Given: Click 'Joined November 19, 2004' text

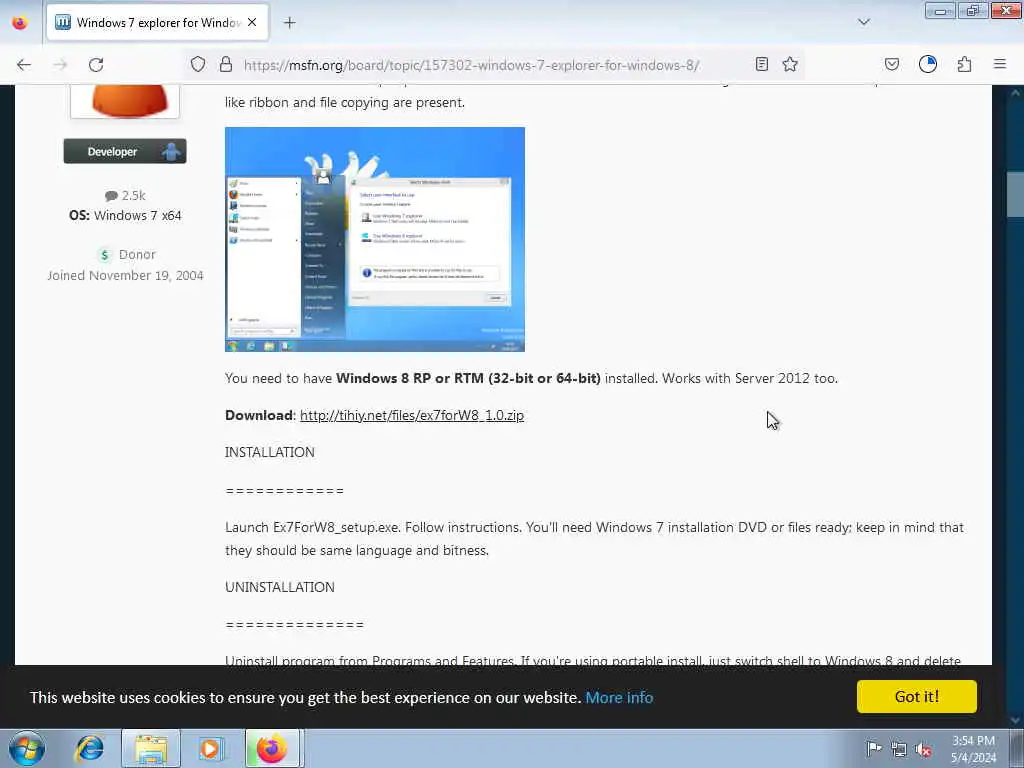Looking at the screenshot, I should (125, 276).
